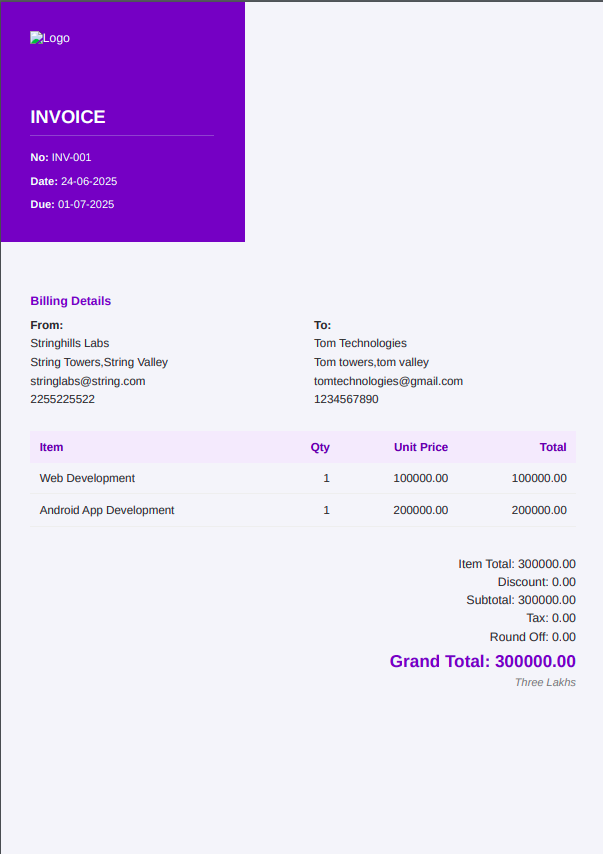Image resolution: width=603 pixels, height=854 pixels.
Task: Click the recipient phone number 1234567890
Action: tap(346, 399)
